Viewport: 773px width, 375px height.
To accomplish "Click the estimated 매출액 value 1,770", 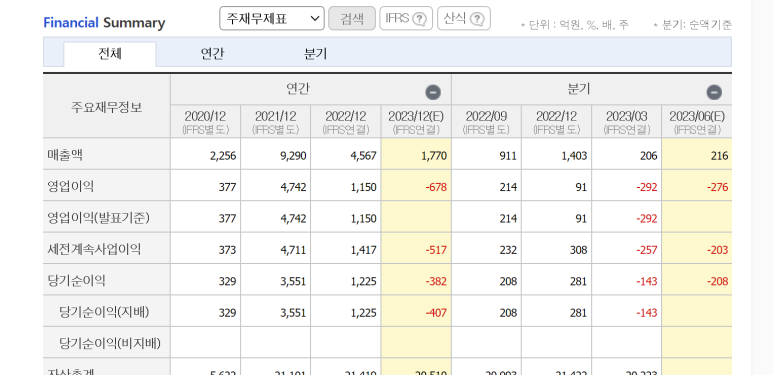I will tap(434, 156).
